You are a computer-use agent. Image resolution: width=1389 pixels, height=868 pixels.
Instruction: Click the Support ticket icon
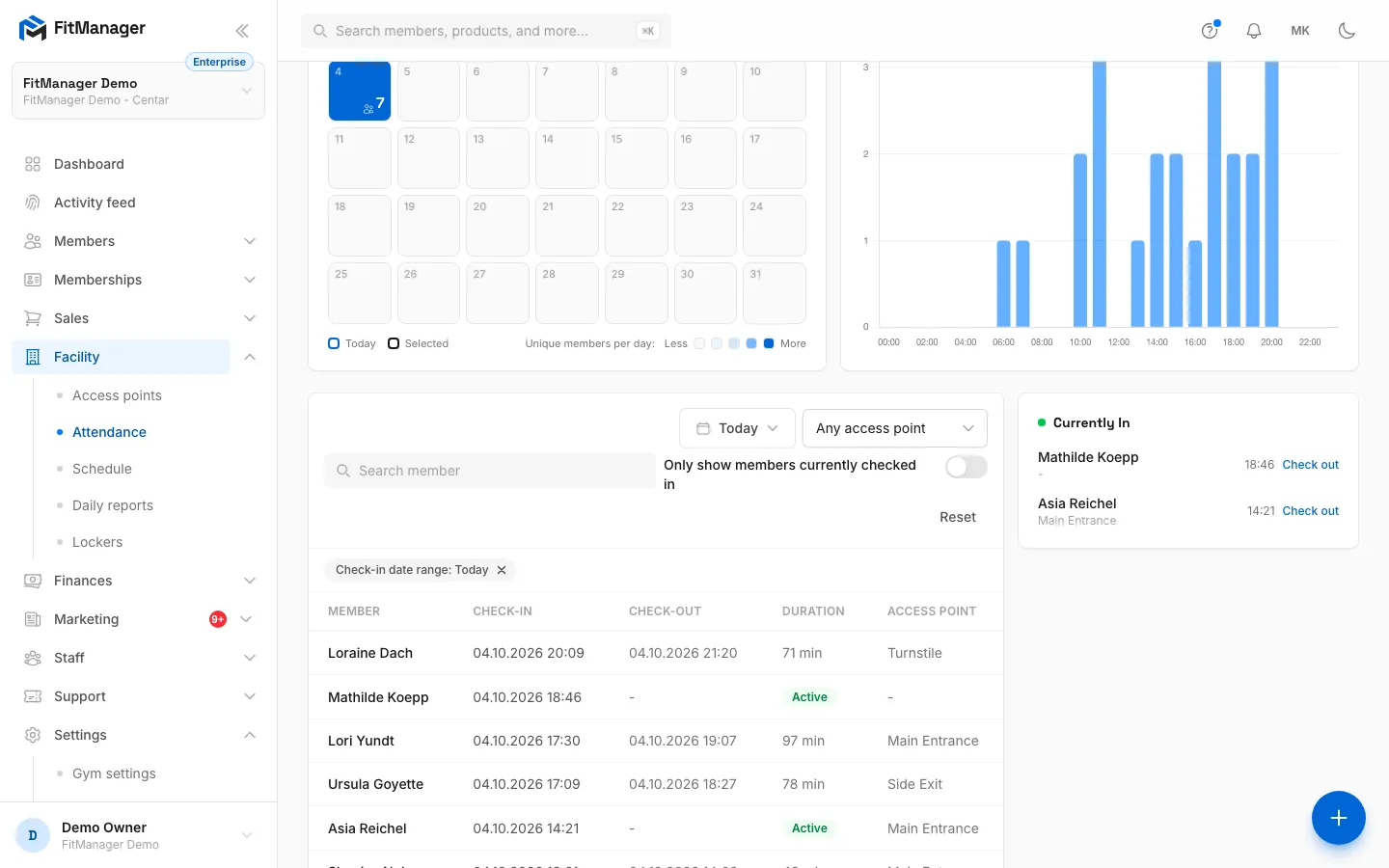[33, 696]
